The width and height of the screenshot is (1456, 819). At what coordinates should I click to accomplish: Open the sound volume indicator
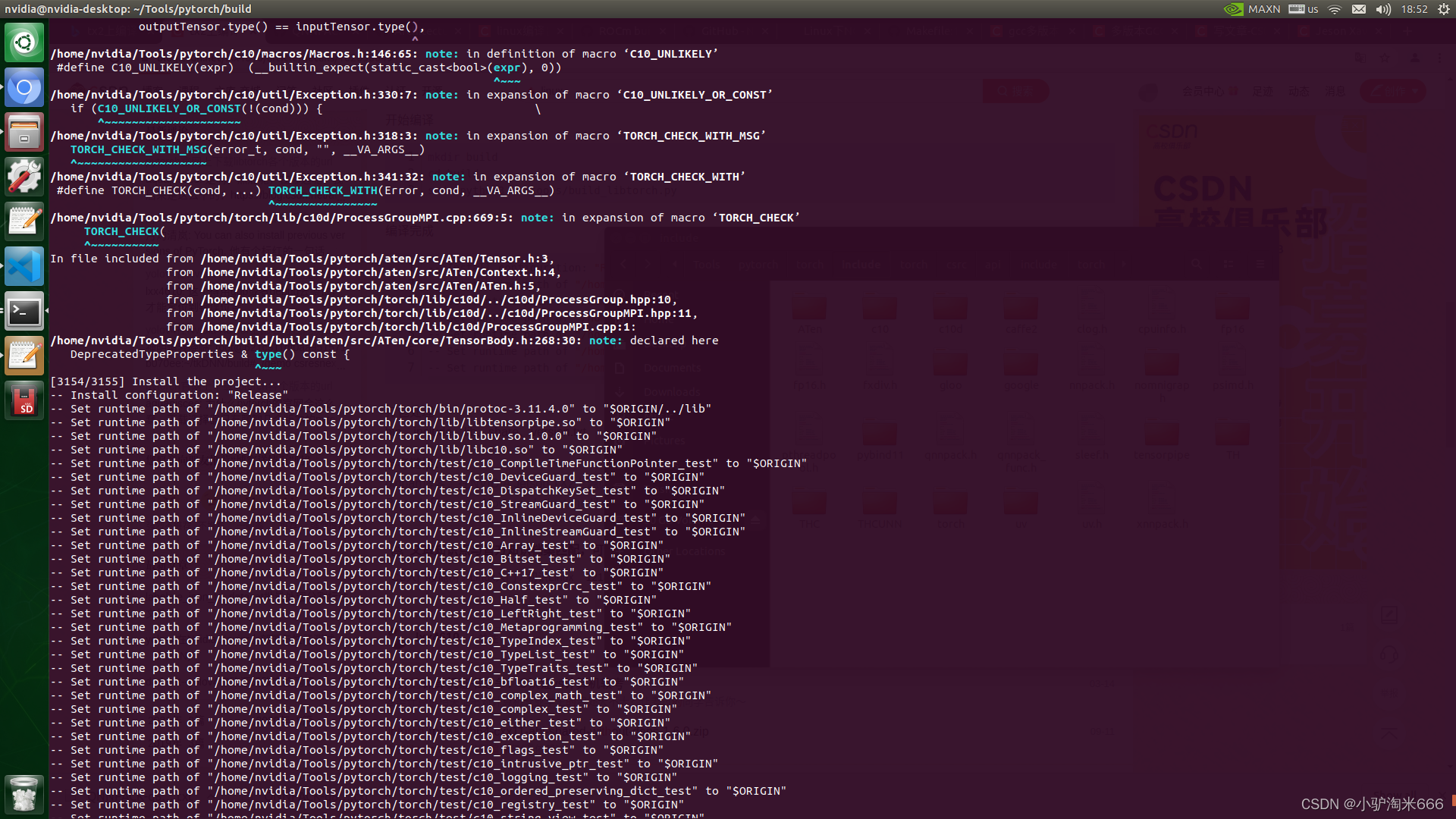(x=1383, y=9)
